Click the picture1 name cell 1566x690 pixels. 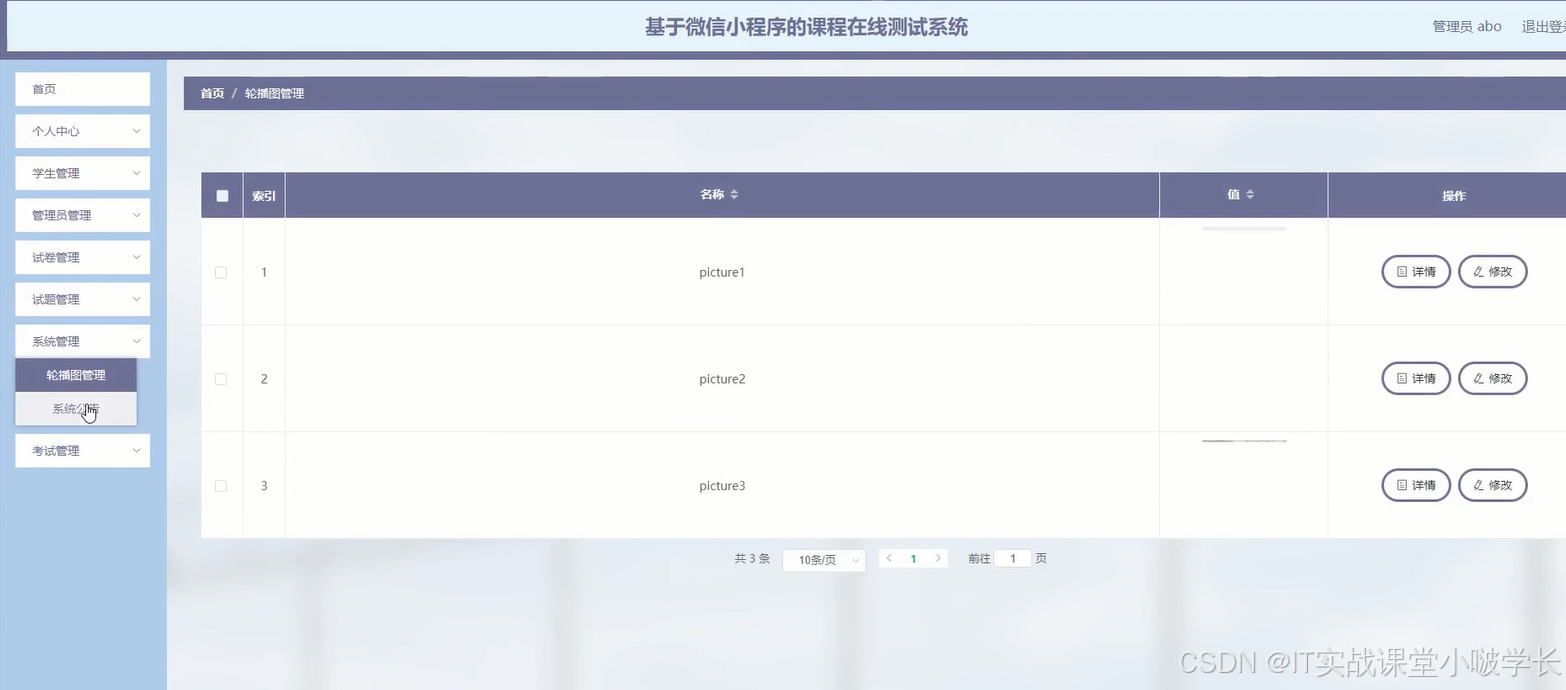[722, 272]
